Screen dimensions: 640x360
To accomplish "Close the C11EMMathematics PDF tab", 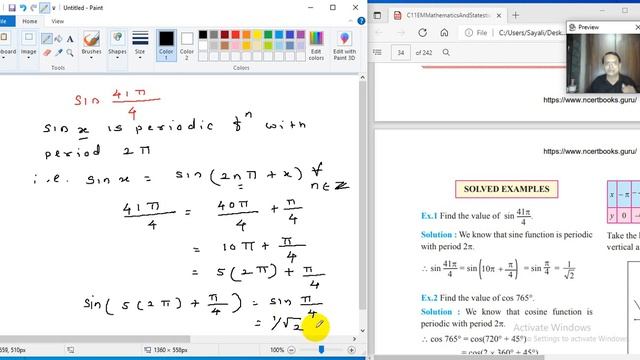I will click(x=499, y=16).
